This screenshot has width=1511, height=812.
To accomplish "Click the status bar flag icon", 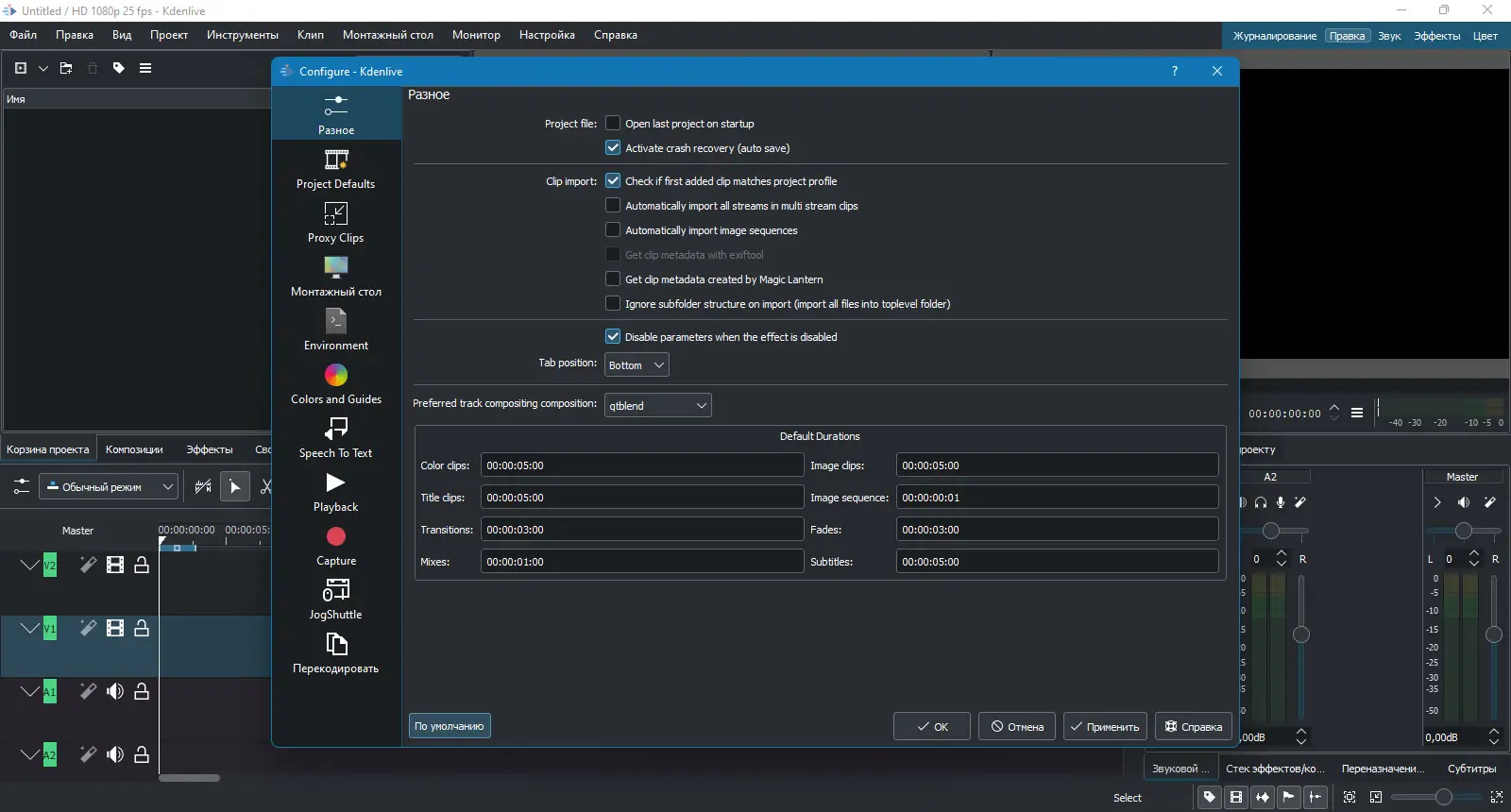I will point(1289,797).
